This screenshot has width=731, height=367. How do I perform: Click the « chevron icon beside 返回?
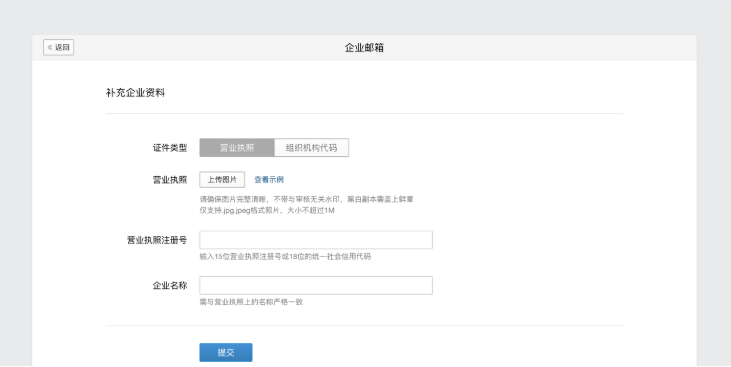click(x=50, y=47)
